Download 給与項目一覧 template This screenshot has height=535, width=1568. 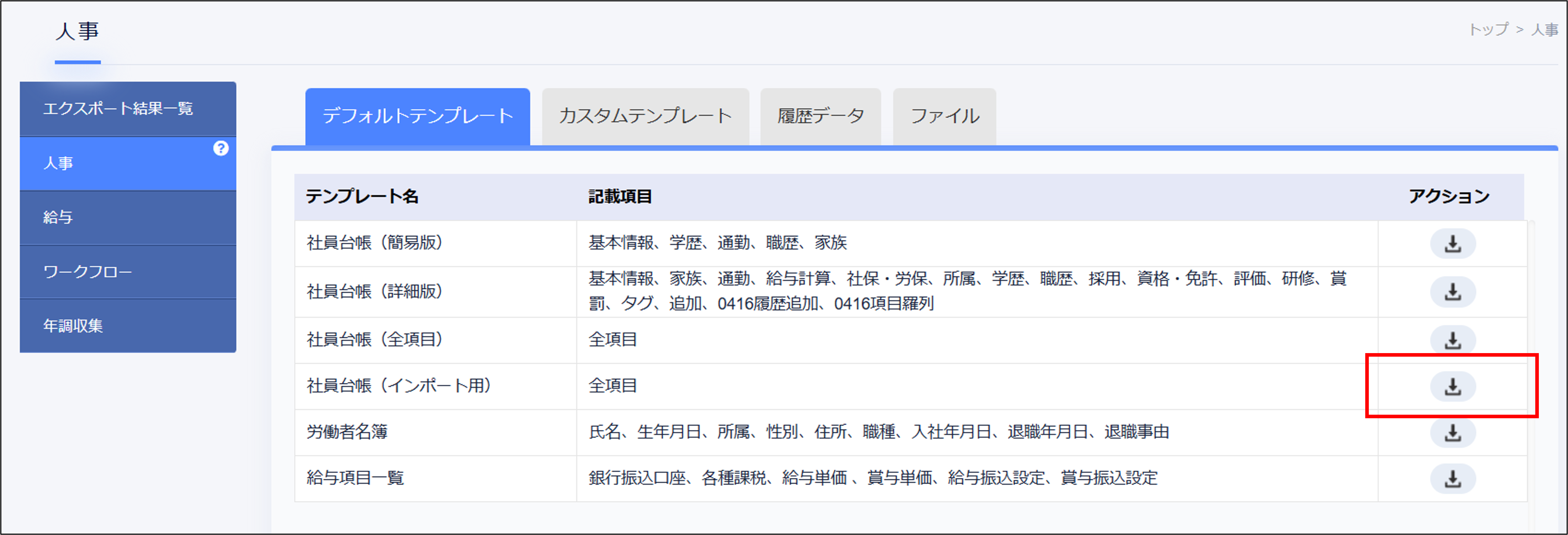click(x=1452, y=479)
